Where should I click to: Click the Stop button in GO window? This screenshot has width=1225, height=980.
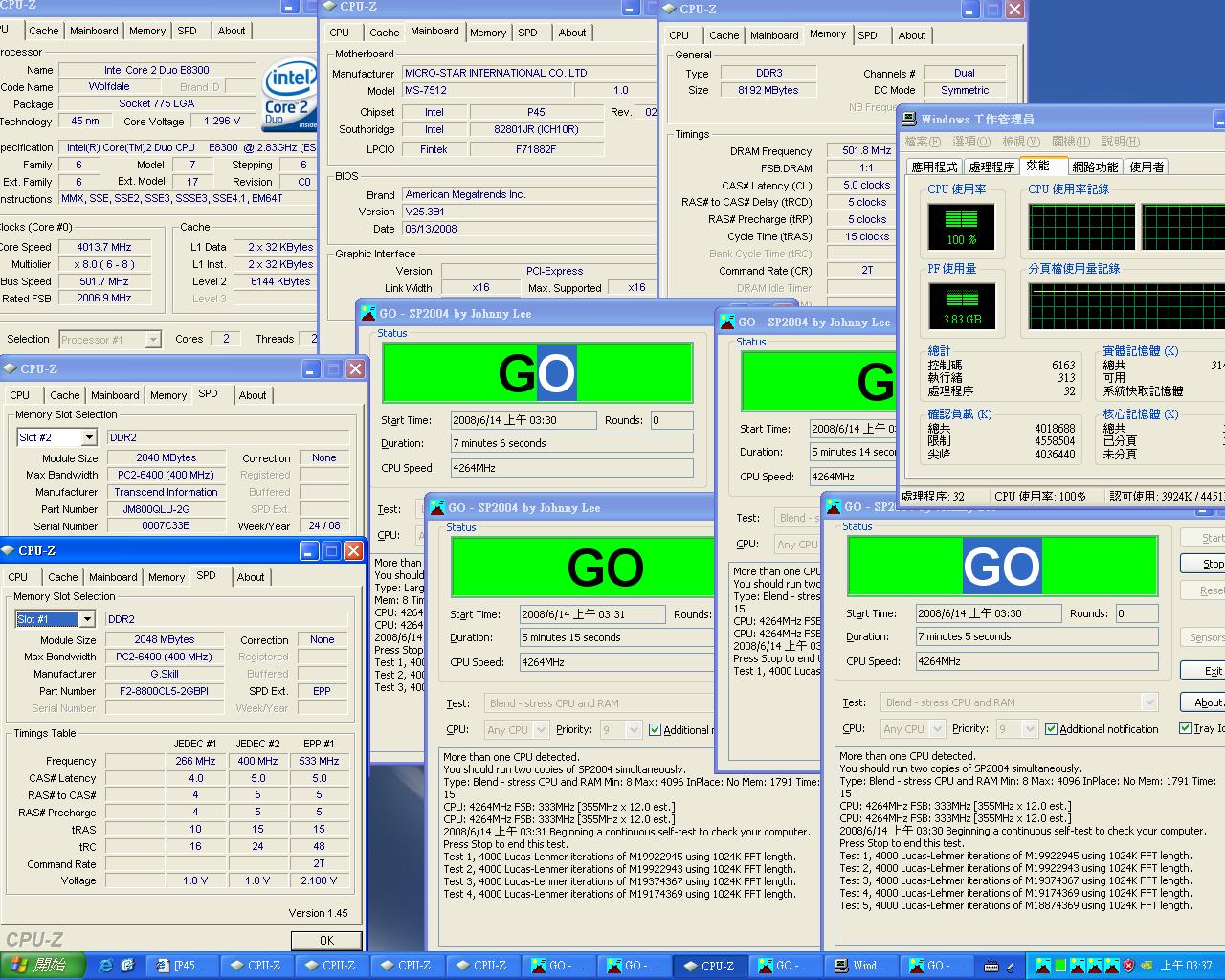pyautogui.click(x=1204, y=564)
